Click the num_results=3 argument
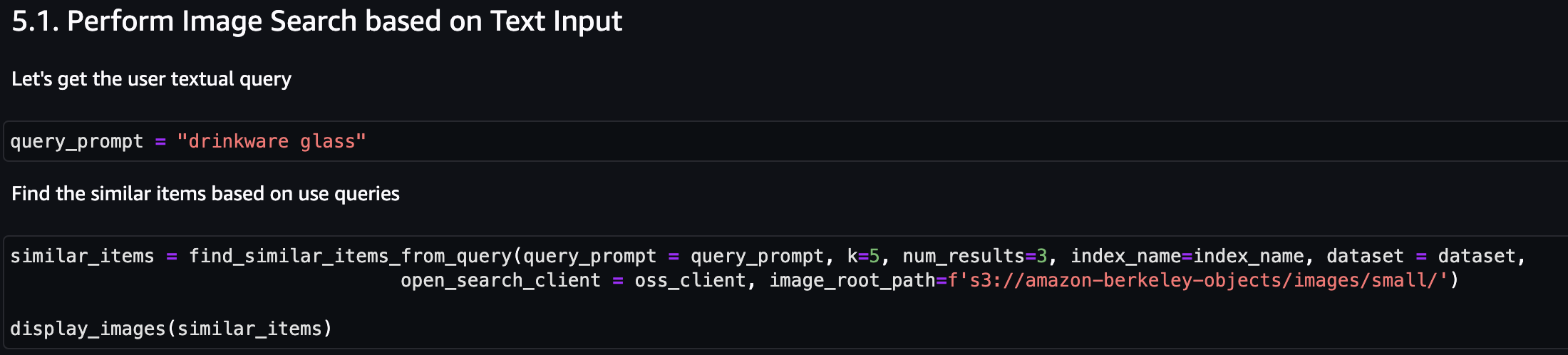Image resolution: width=1568 pixels, height=355 pixels. (975, 256)
